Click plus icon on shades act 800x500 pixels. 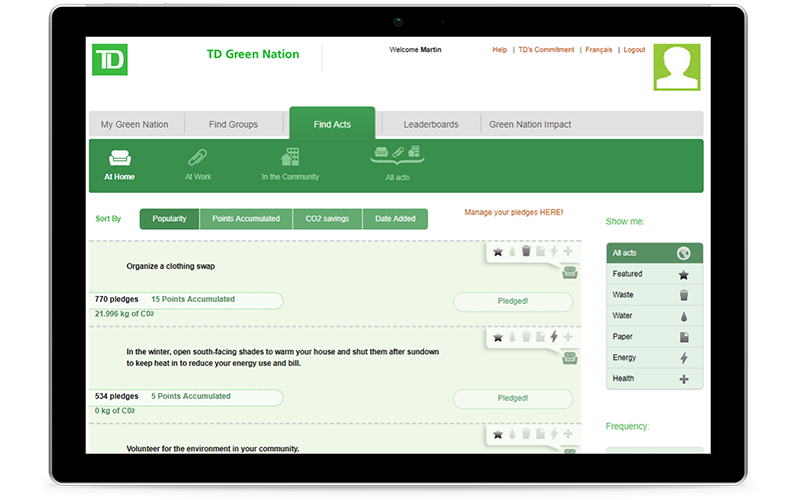point(568,337)
